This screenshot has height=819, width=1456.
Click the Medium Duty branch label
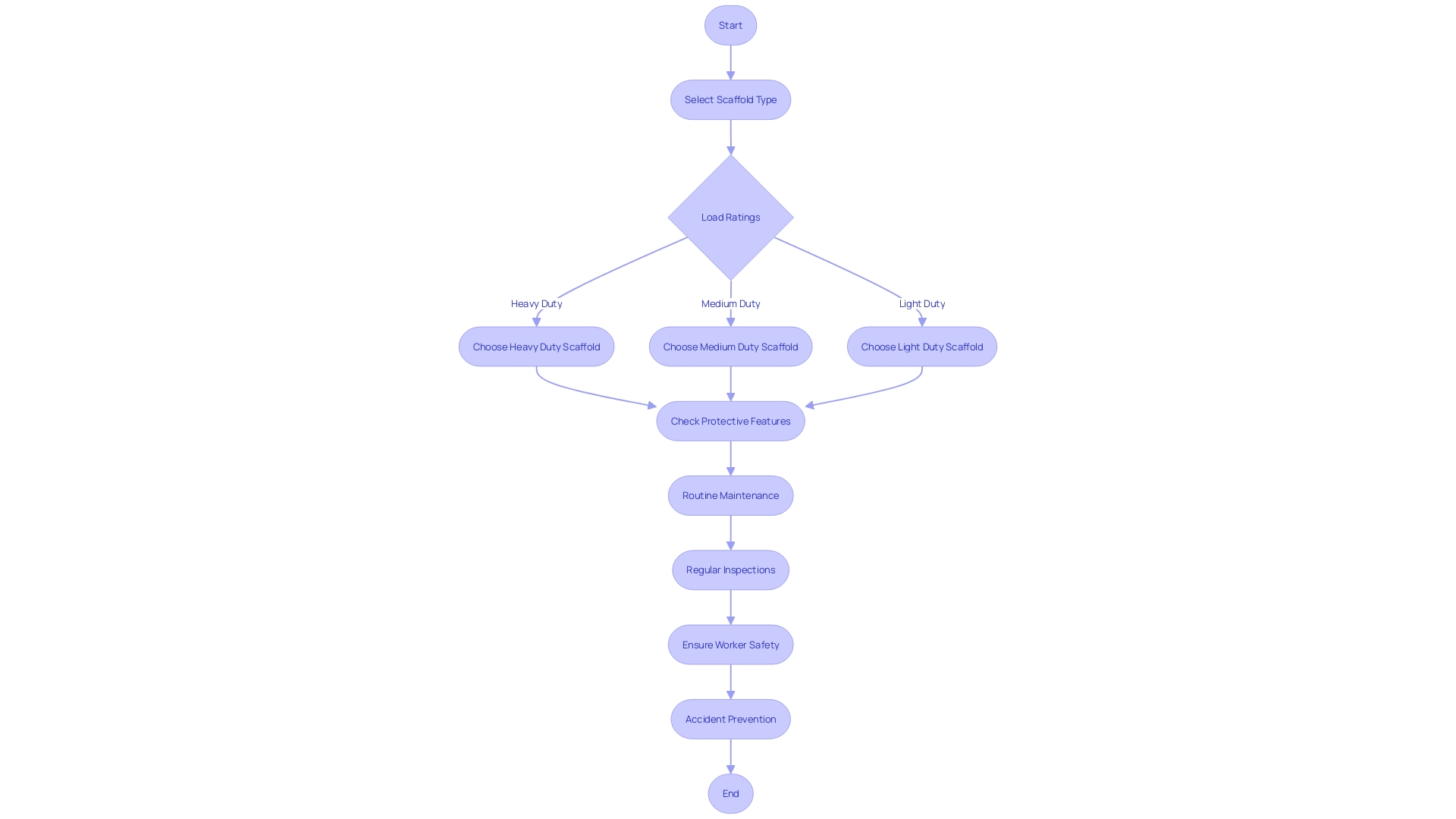730,303
